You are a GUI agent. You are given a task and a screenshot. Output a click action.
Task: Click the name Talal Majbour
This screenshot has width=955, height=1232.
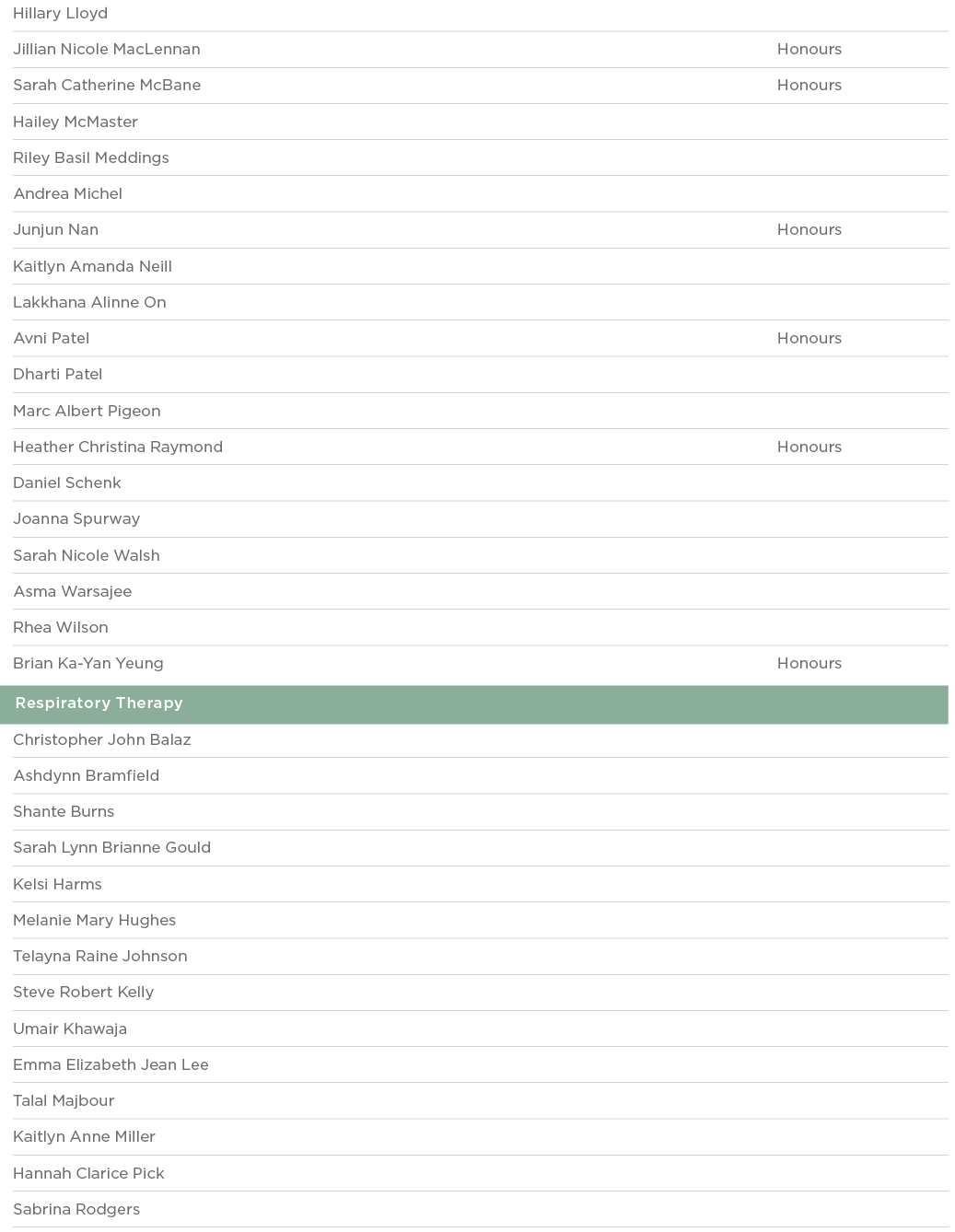64,1101
